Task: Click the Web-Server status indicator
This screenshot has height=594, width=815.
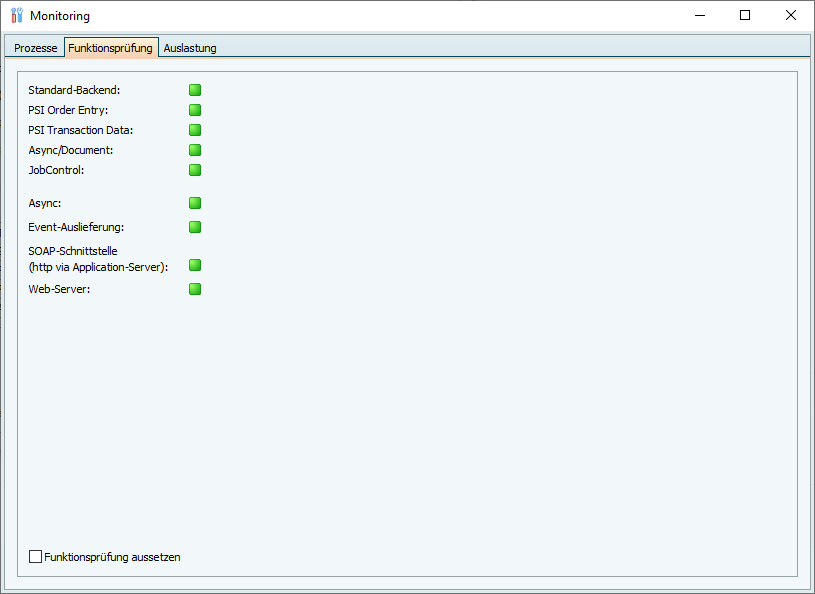Action: pos(195,289)
